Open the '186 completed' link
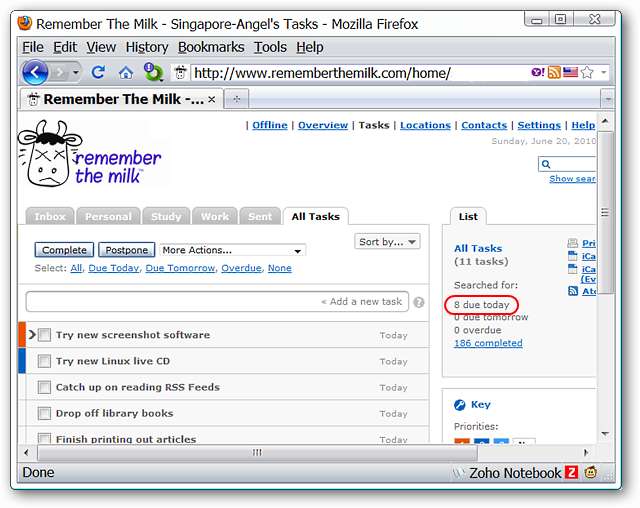Image resolution: width=640 pixels, height=508 pixels. [488, 343]
